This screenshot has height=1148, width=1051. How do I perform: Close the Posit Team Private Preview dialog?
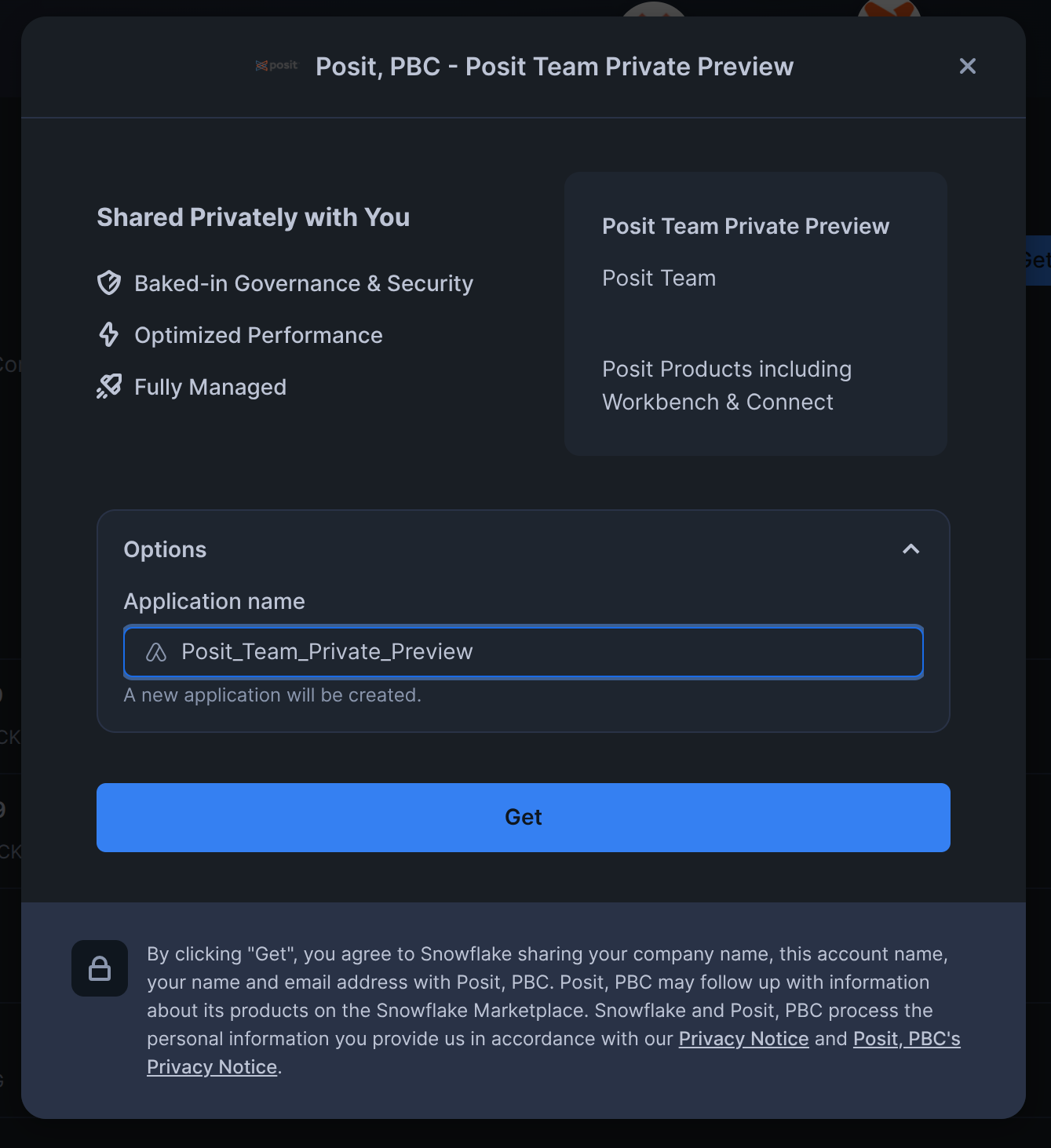point(968,66)
